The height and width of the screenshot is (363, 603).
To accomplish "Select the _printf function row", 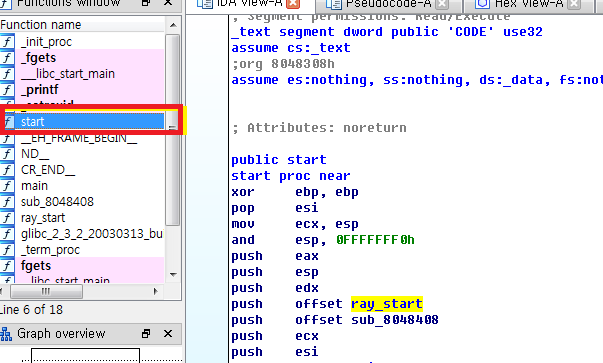I will [x=82, y=90].
